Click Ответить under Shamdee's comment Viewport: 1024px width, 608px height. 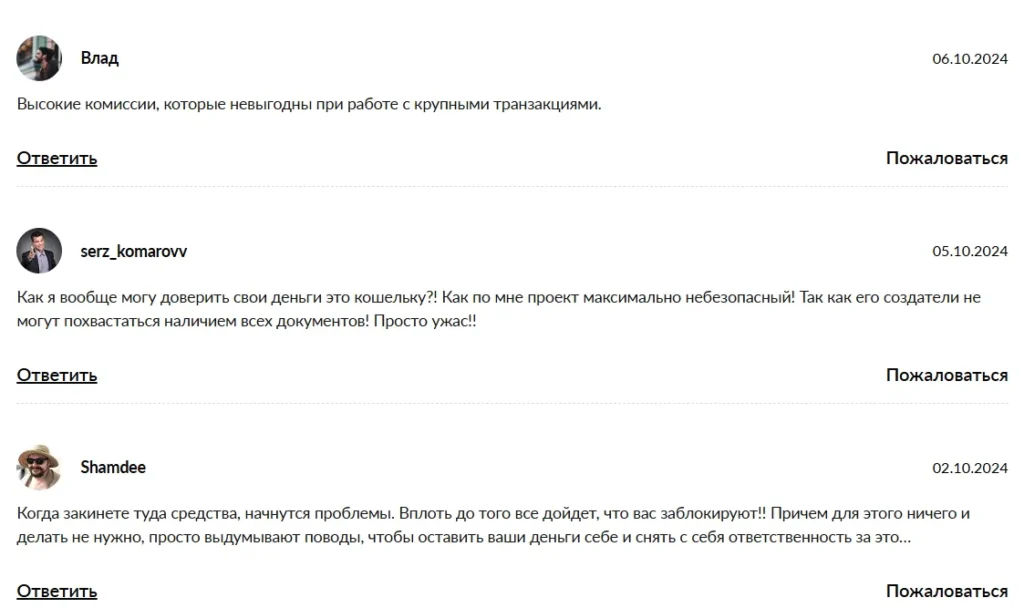pyautogui.click(x=55, y=590)
